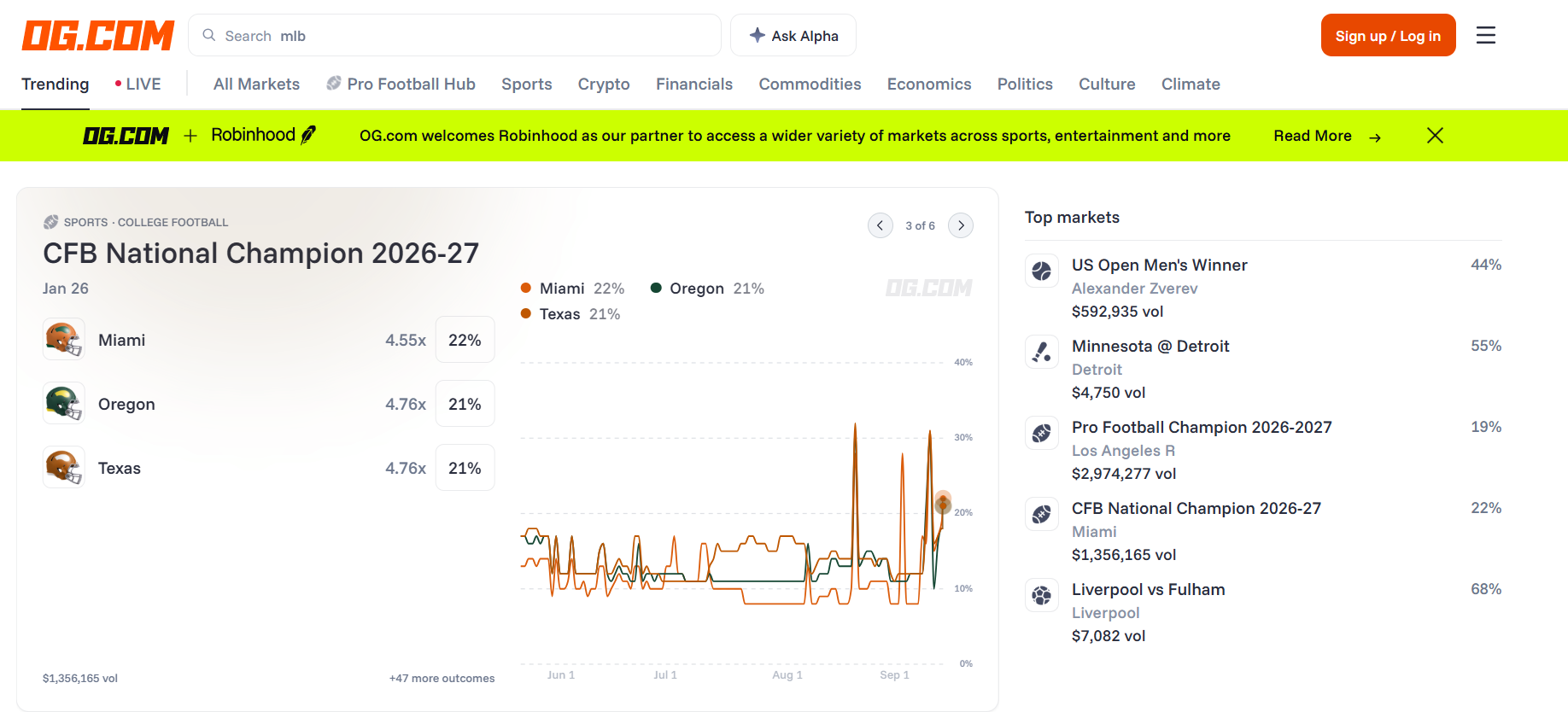Screen dimensions: 1568x712
Task: Open Climate category
Action: tap(1191, 84)
